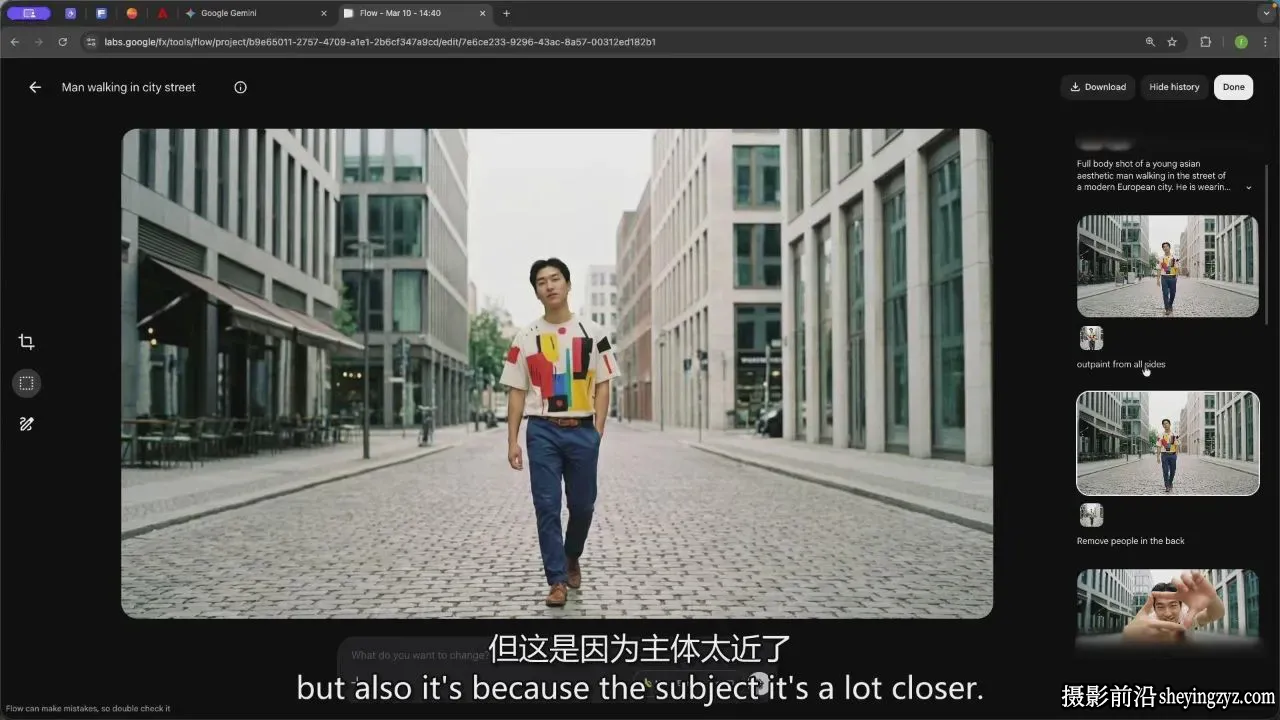The height and width of the screenshot is (720, 1280).
Task: Click the 'outpaint from all sides' prompt text
Action: [x=1121, y=364]
